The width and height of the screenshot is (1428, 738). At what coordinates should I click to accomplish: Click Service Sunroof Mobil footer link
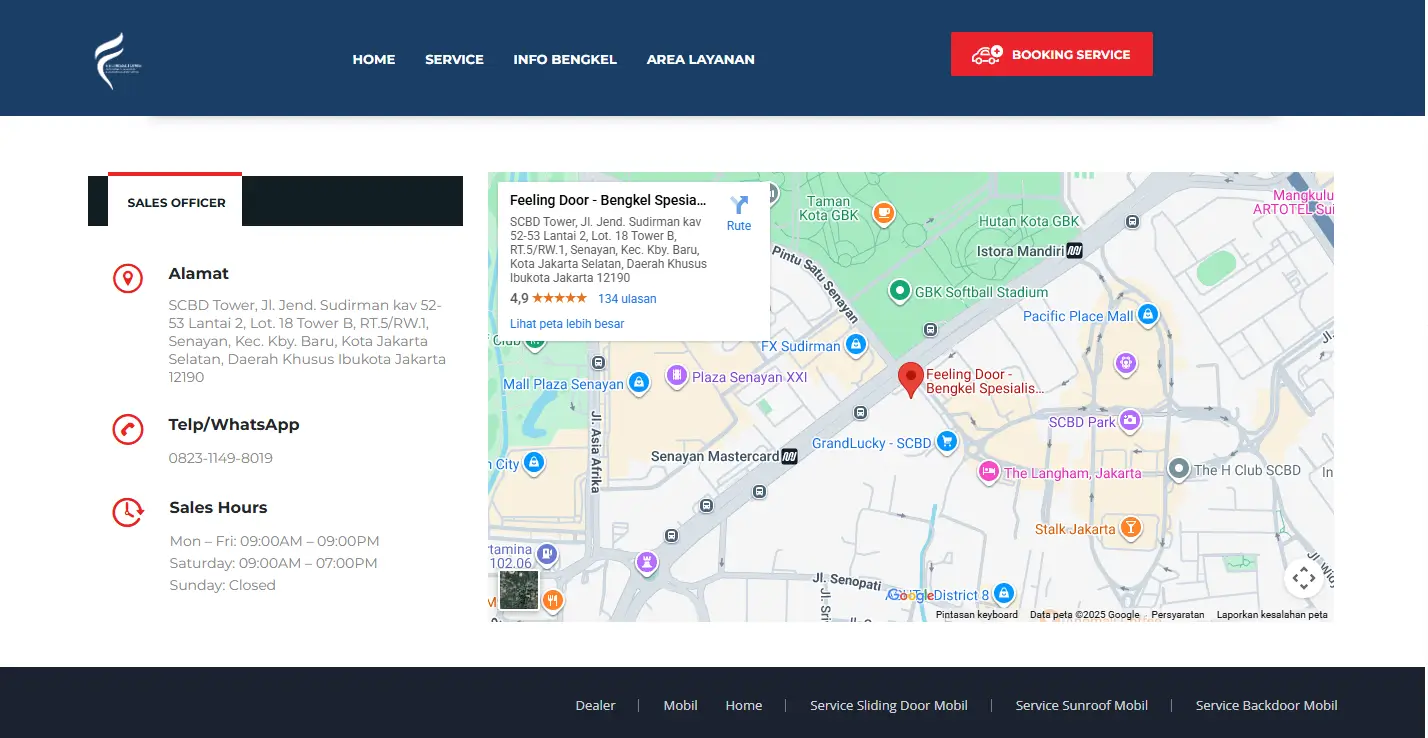1081,705
